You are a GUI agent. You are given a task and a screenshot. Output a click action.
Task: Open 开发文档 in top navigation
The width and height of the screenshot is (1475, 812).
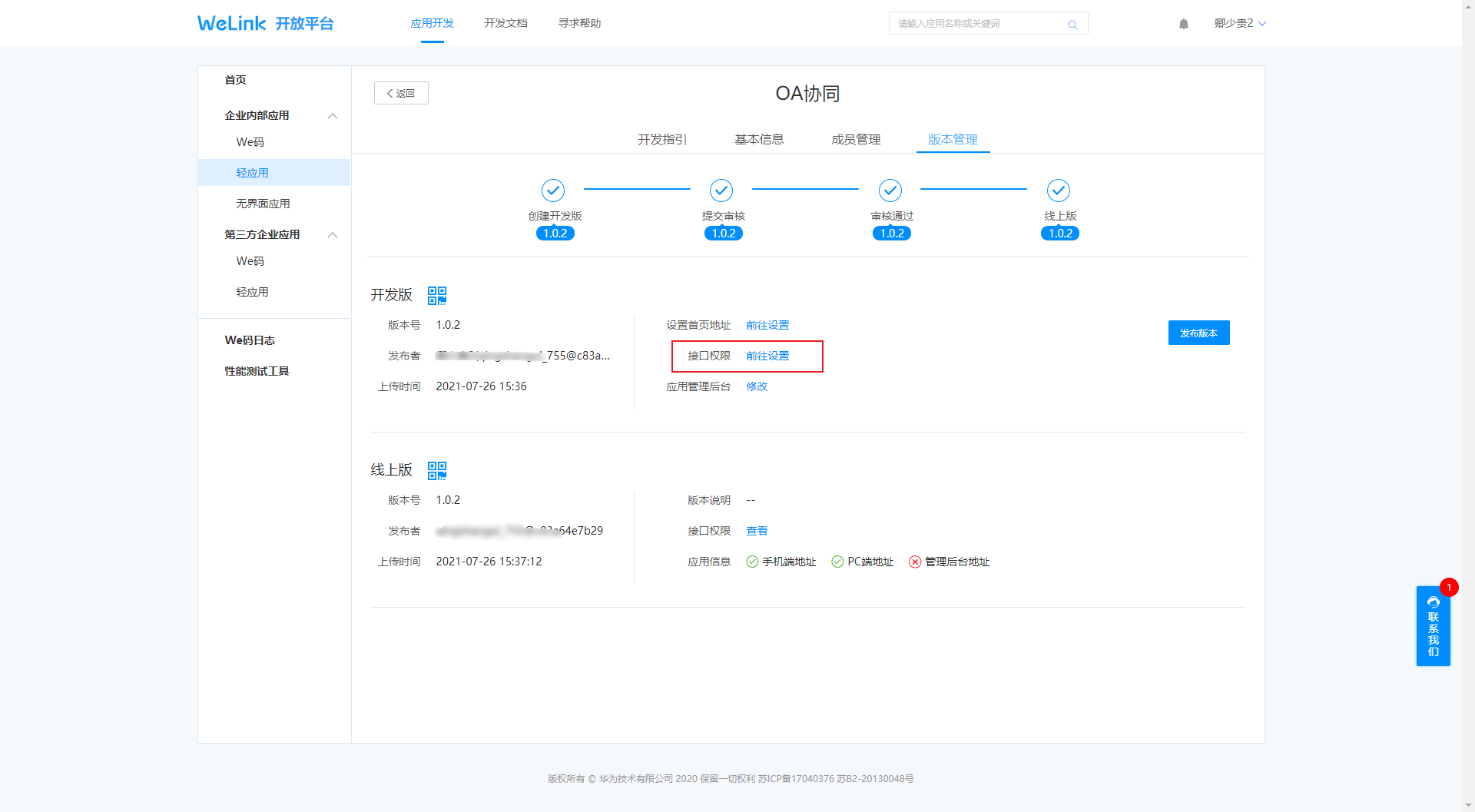point(505,24)
